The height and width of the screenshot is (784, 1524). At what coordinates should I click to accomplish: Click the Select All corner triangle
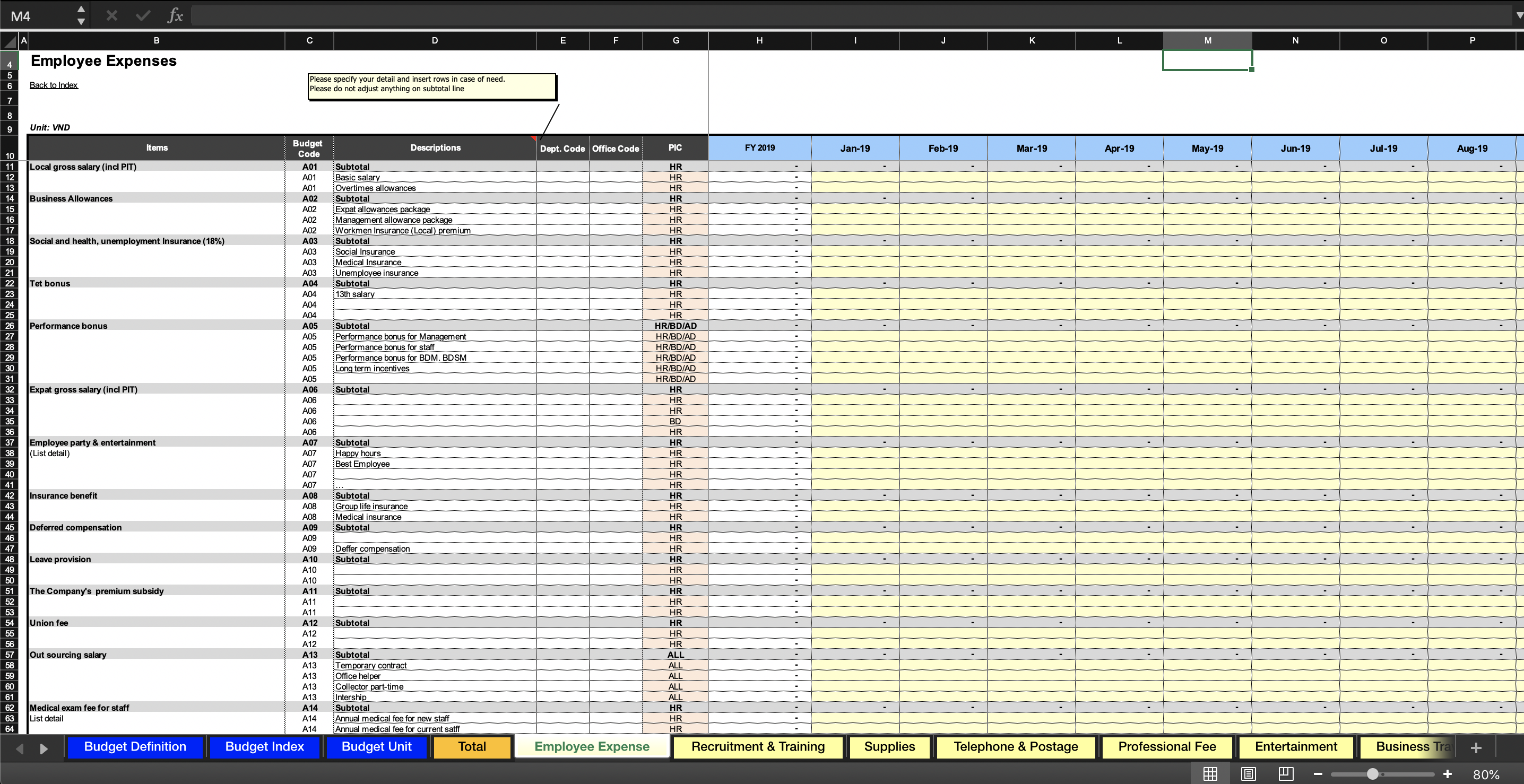10,41
